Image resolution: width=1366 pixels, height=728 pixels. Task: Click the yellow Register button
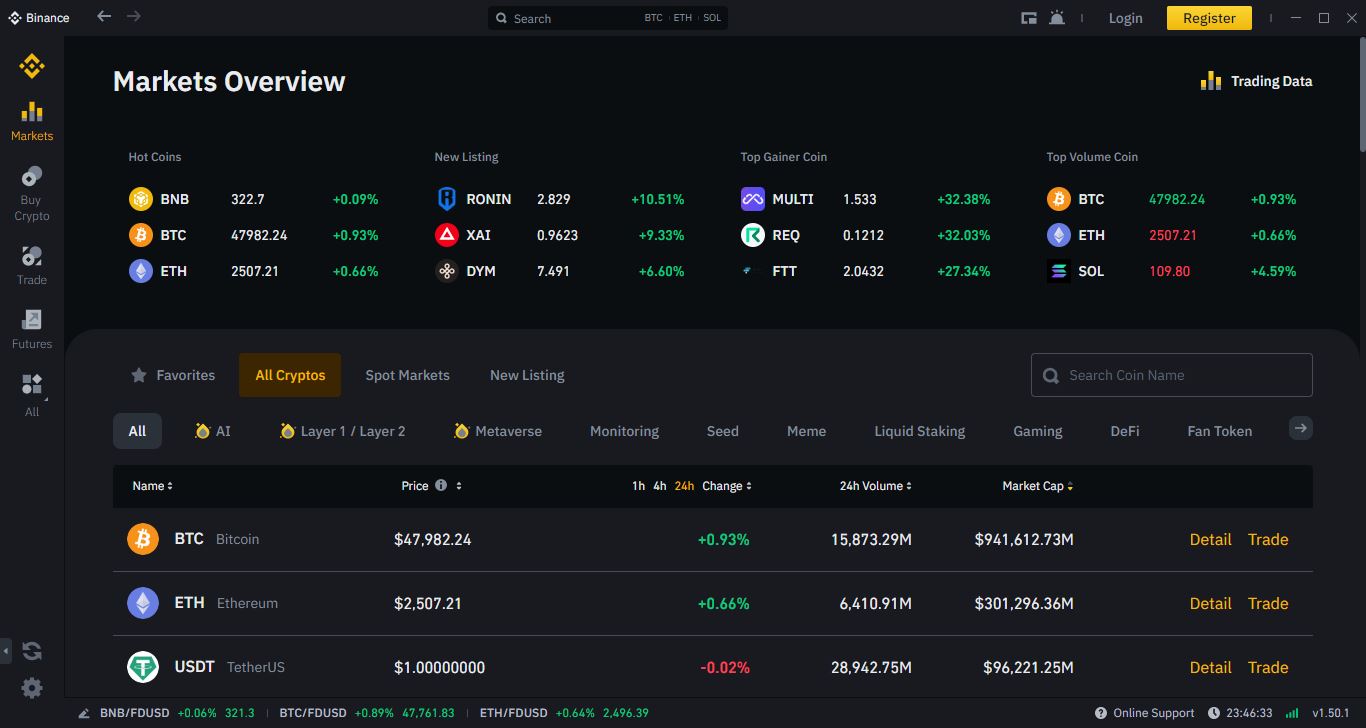pyautogui.click(x=1209, y=18)
